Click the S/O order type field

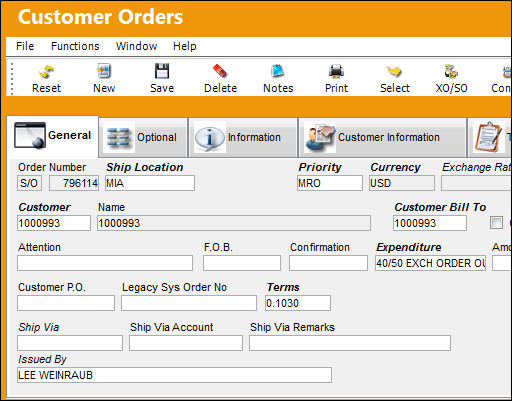29,183
